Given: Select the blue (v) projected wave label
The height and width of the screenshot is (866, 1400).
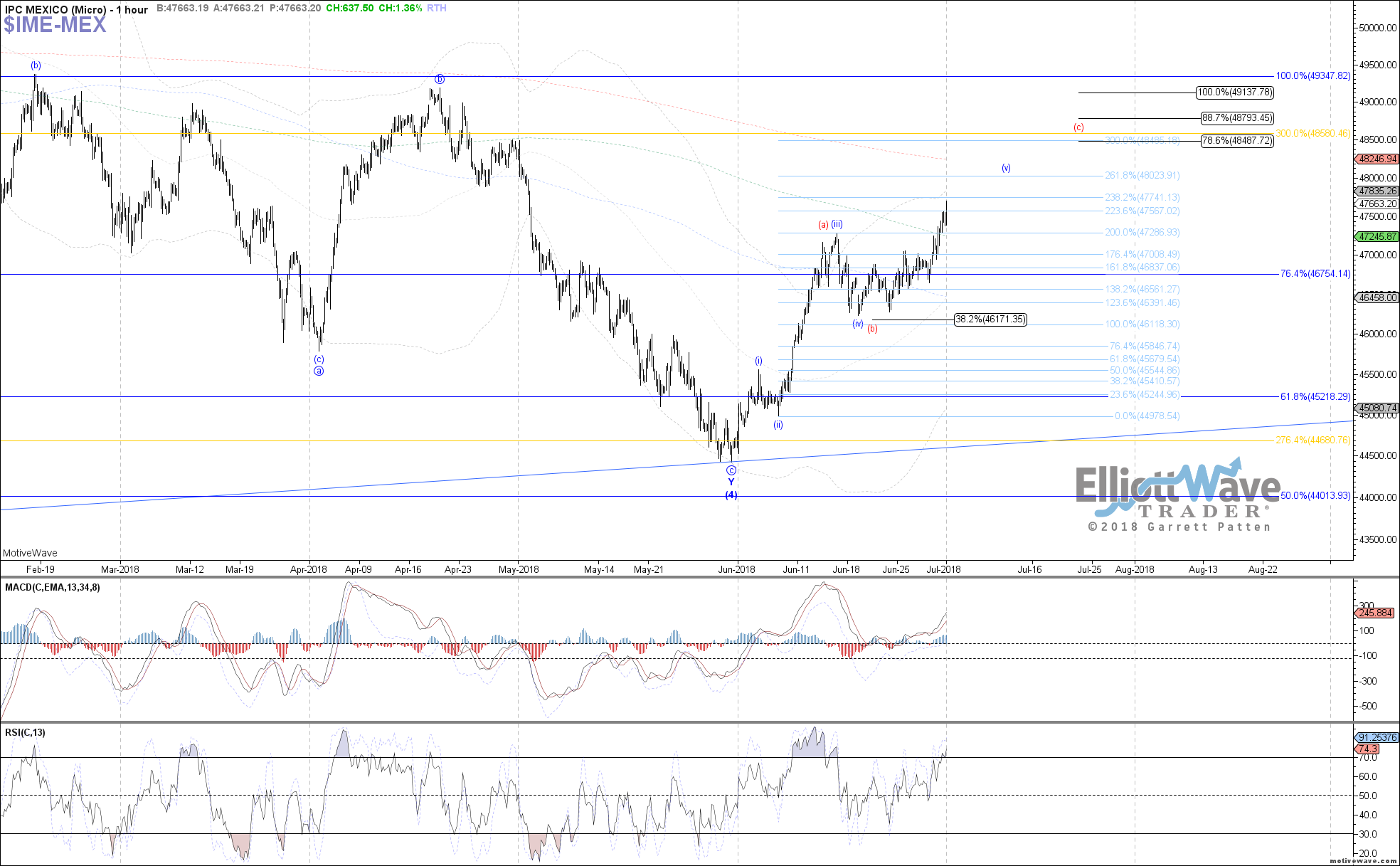Looking at the screenshot, I should coord(1006,168).
